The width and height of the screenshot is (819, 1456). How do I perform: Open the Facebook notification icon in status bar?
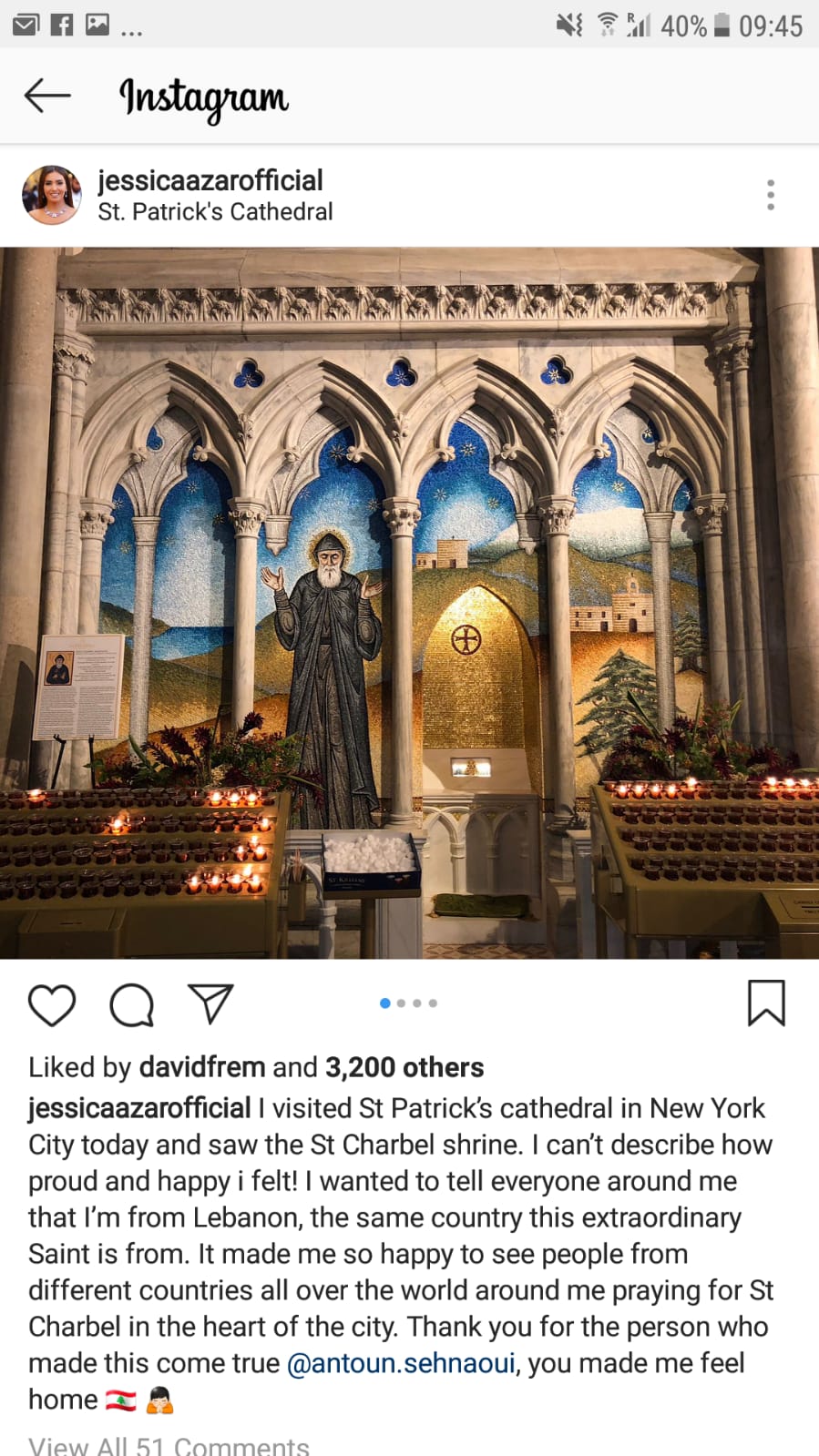[x=62, y=25]
